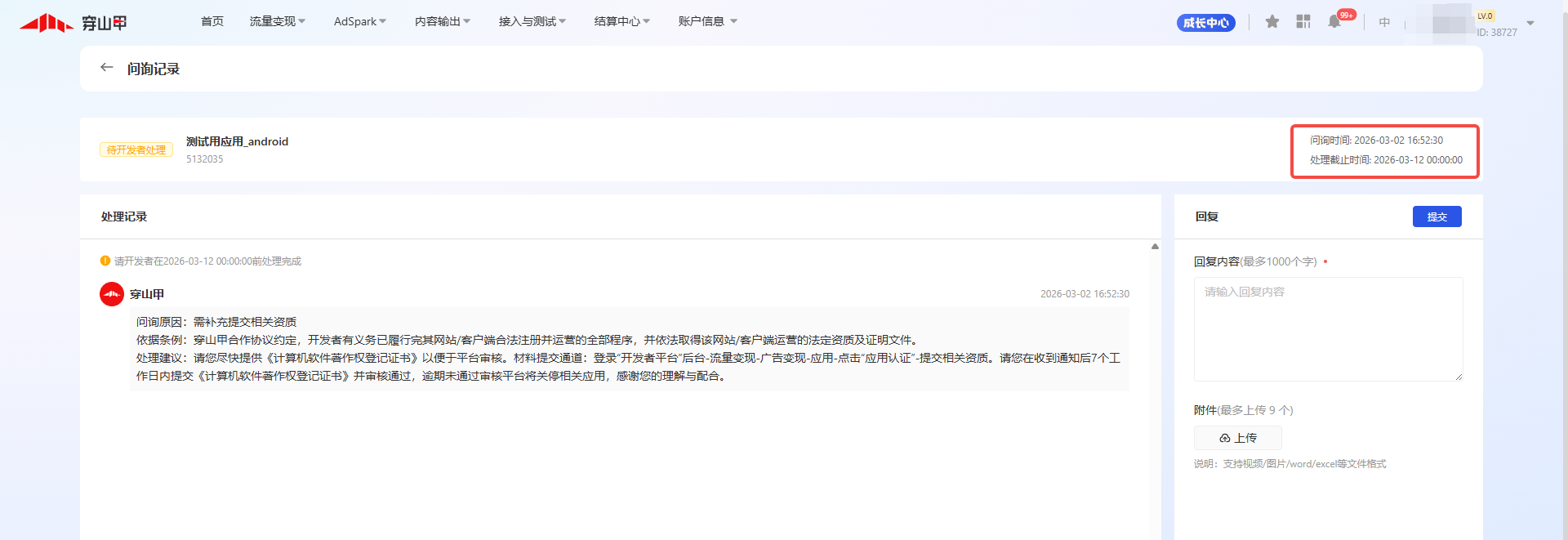Image resolution: width=1568 pixels, height=540 pixels.
Task: Switch language using the 中 icon
Action: coord(1384,23)
